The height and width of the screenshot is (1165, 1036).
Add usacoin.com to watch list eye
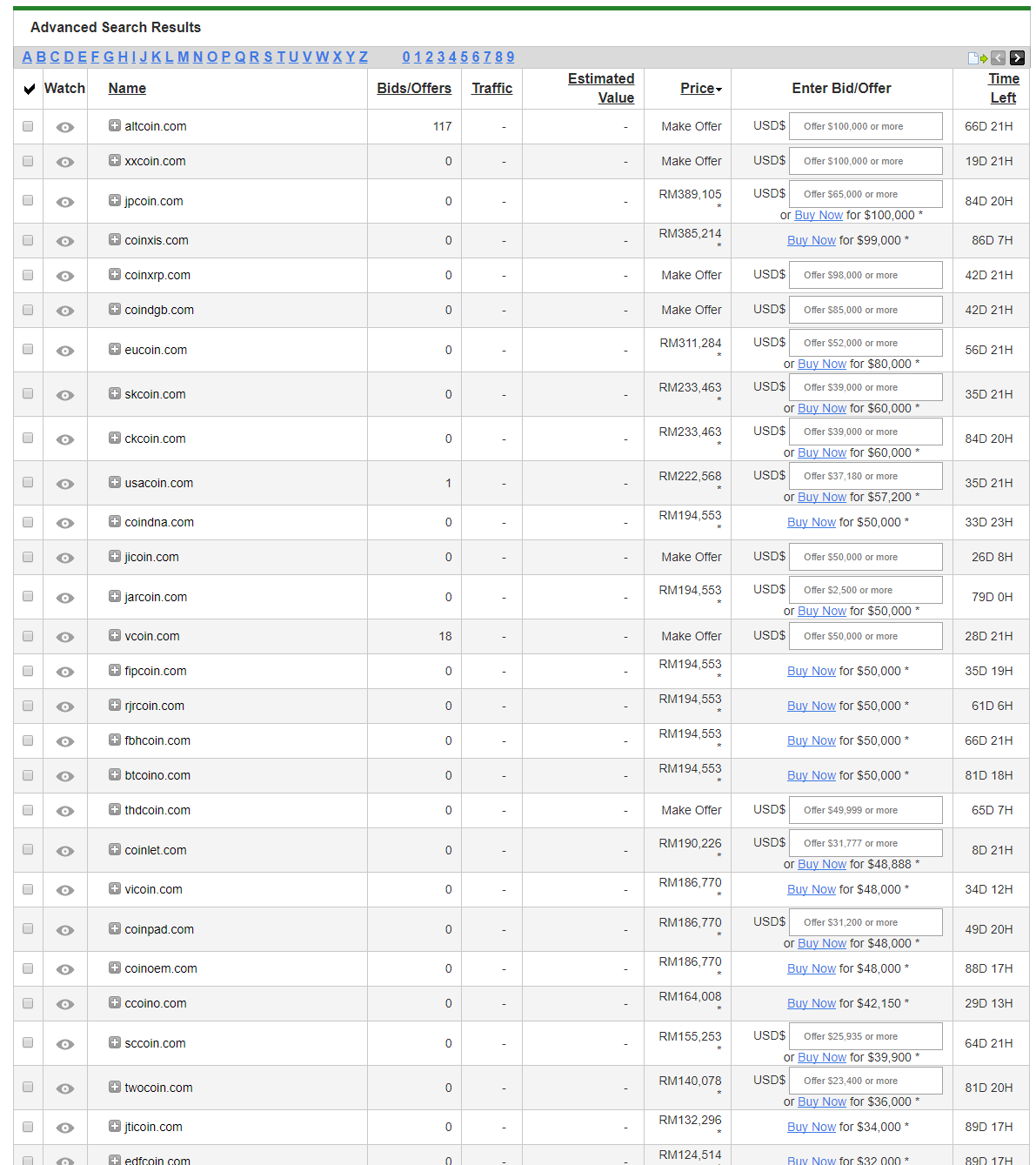65,484
